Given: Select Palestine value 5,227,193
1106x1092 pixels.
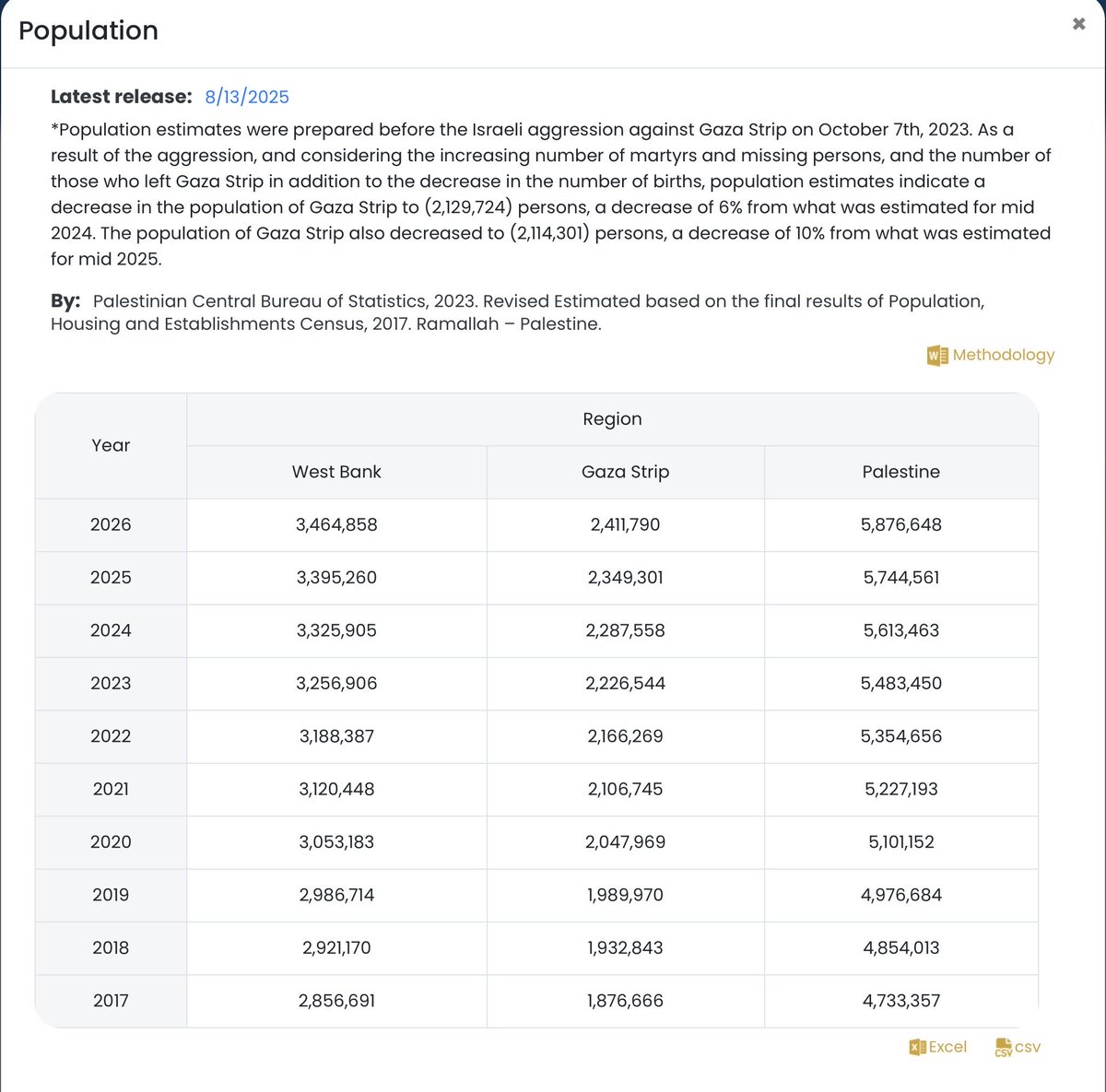Looking at the screenshot, I should pos(901,789).
